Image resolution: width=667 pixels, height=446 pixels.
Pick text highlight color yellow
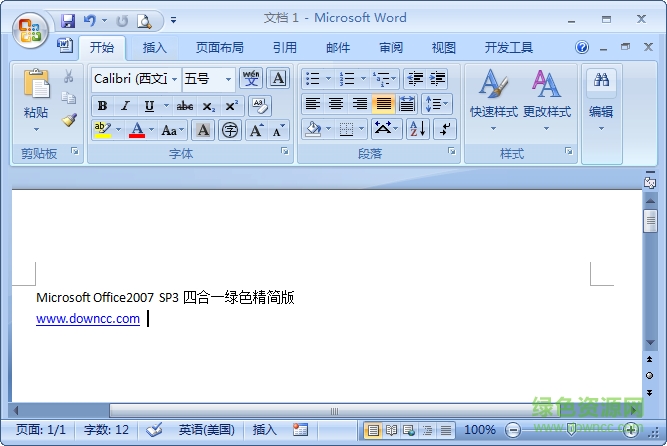[103, 130]
